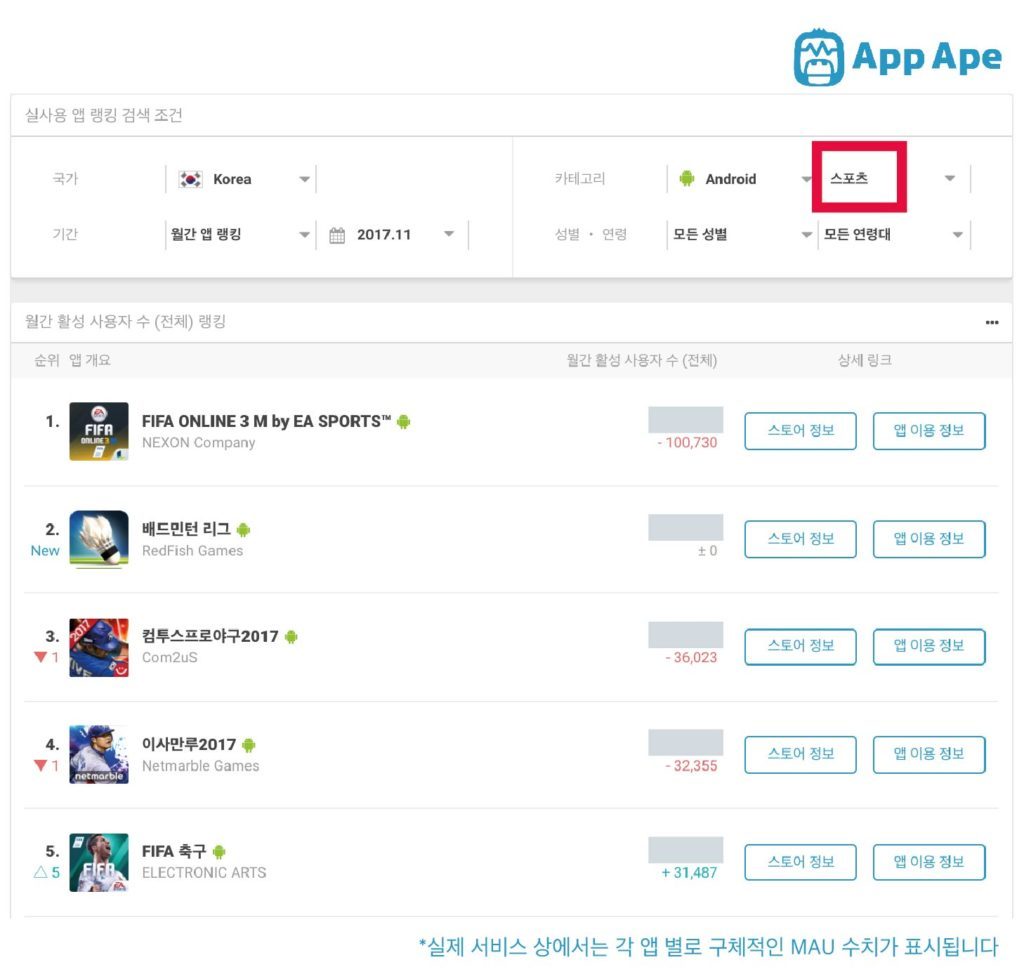Click the Android robot icon in category

(x=686, y=178)
